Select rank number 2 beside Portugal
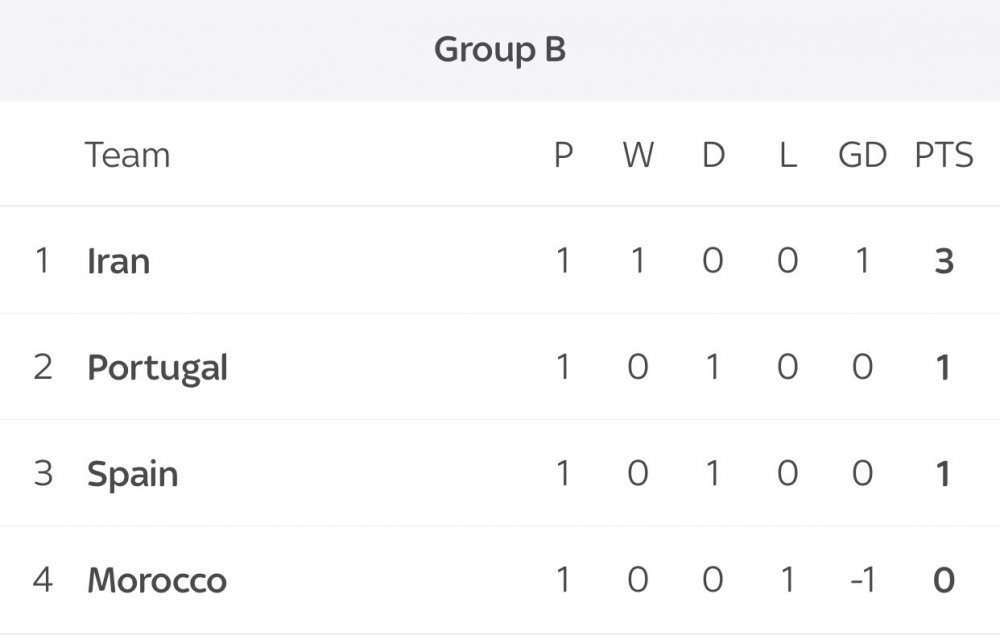 (42, 368)
